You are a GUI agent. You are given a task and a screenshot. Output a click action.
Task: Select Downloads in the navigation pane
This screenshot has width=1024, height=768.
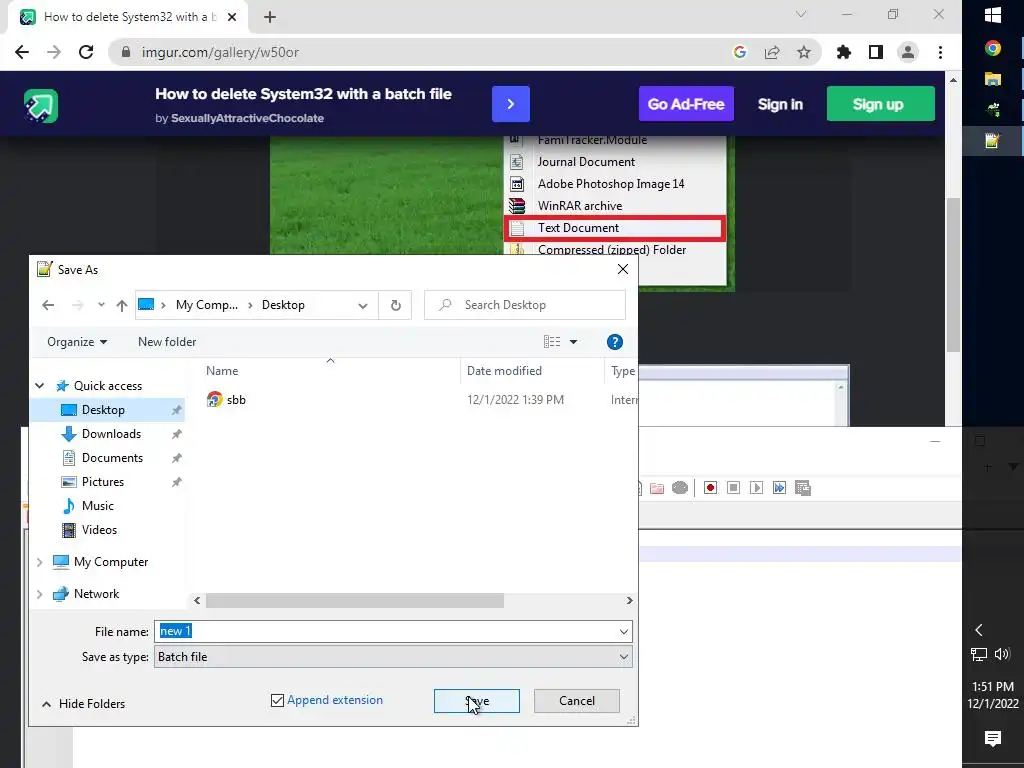click(111, 434)
